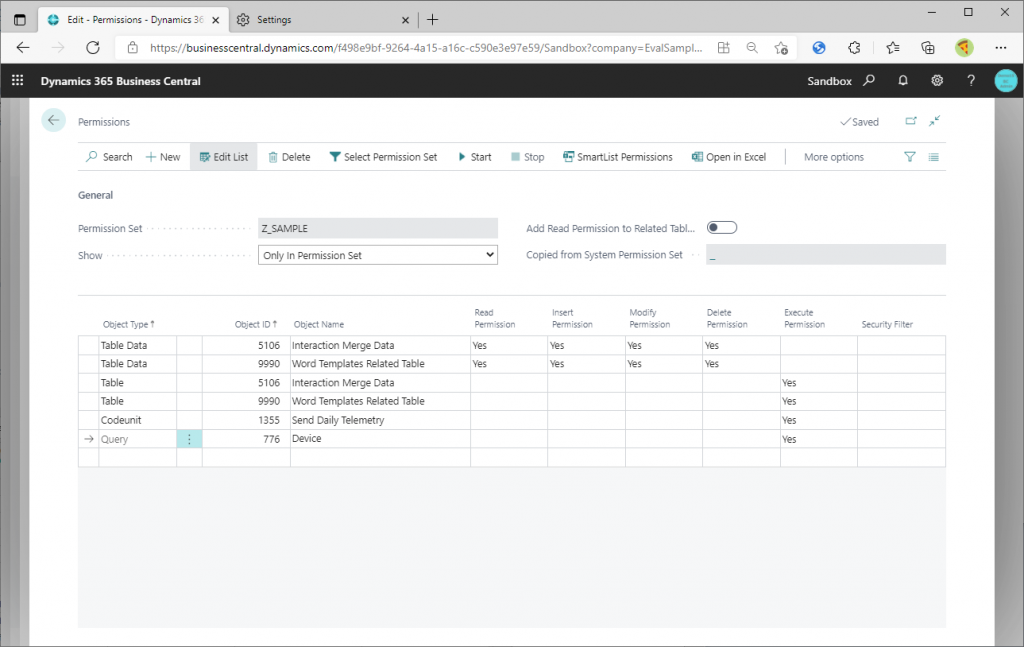
Task: Toggle the filter pane
Action: click(910, 157)
